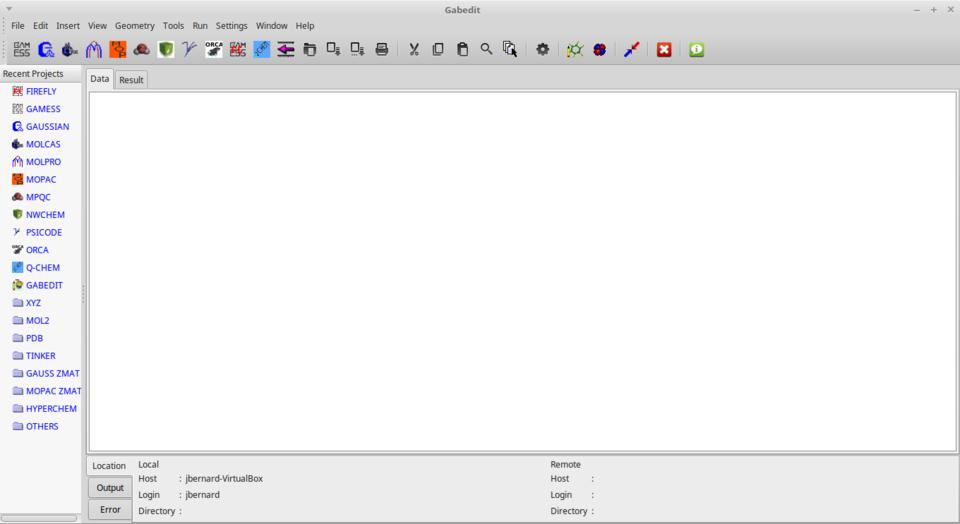Select HYPERCHEM in the Recent Projects list

(50, 408)
